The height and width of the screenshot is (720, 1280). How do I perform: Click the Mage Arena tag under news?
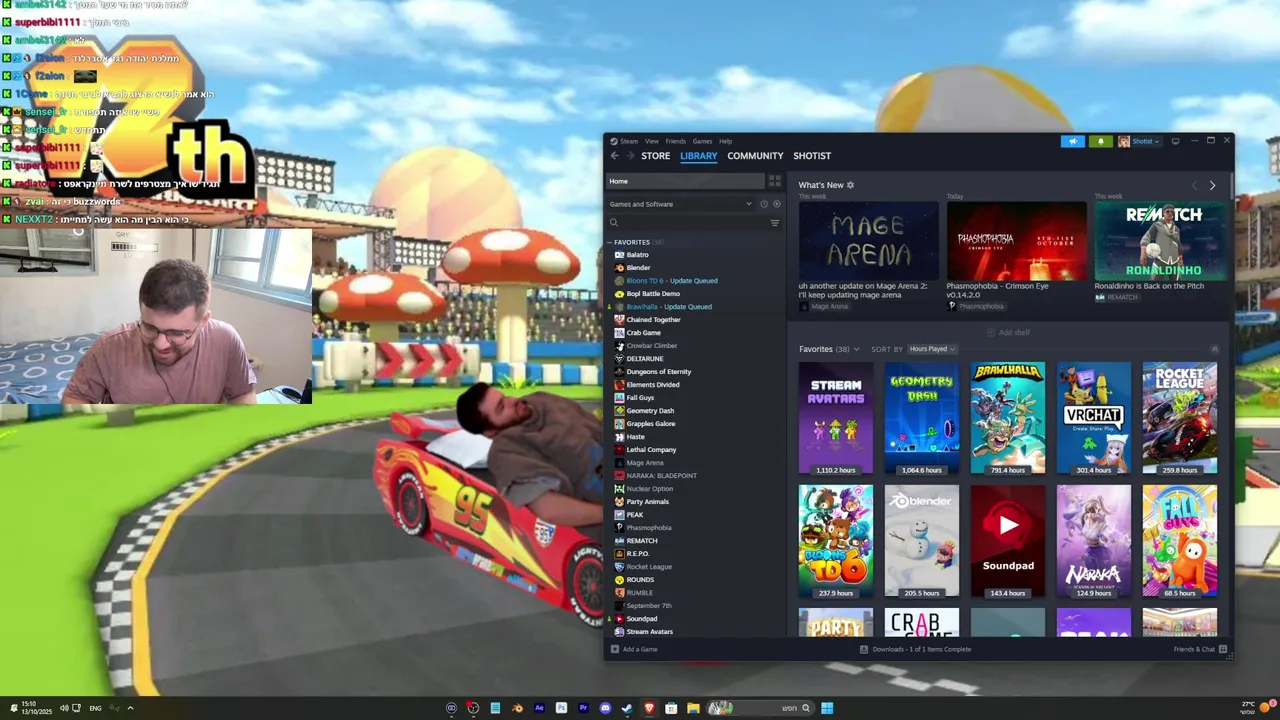tap(823, 306)
